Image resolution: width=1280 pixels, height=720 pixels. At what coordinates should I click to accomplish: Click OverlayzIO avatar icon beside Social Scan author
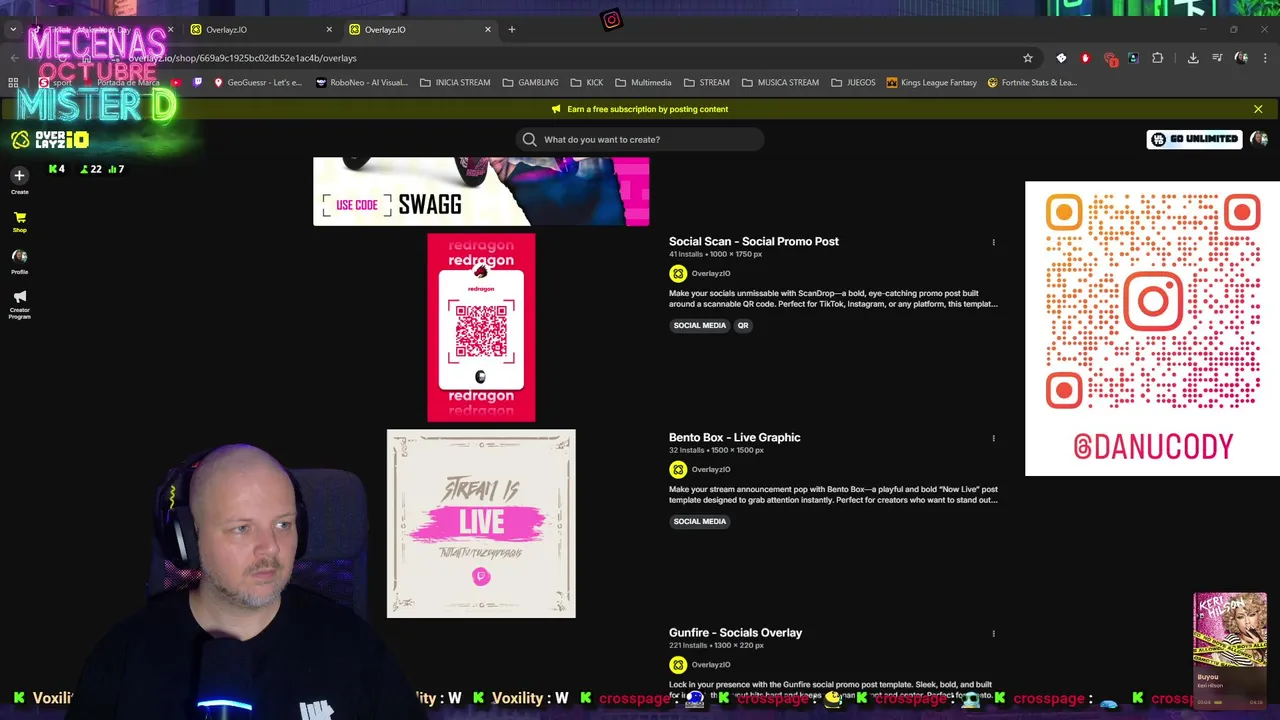(678, 273)
